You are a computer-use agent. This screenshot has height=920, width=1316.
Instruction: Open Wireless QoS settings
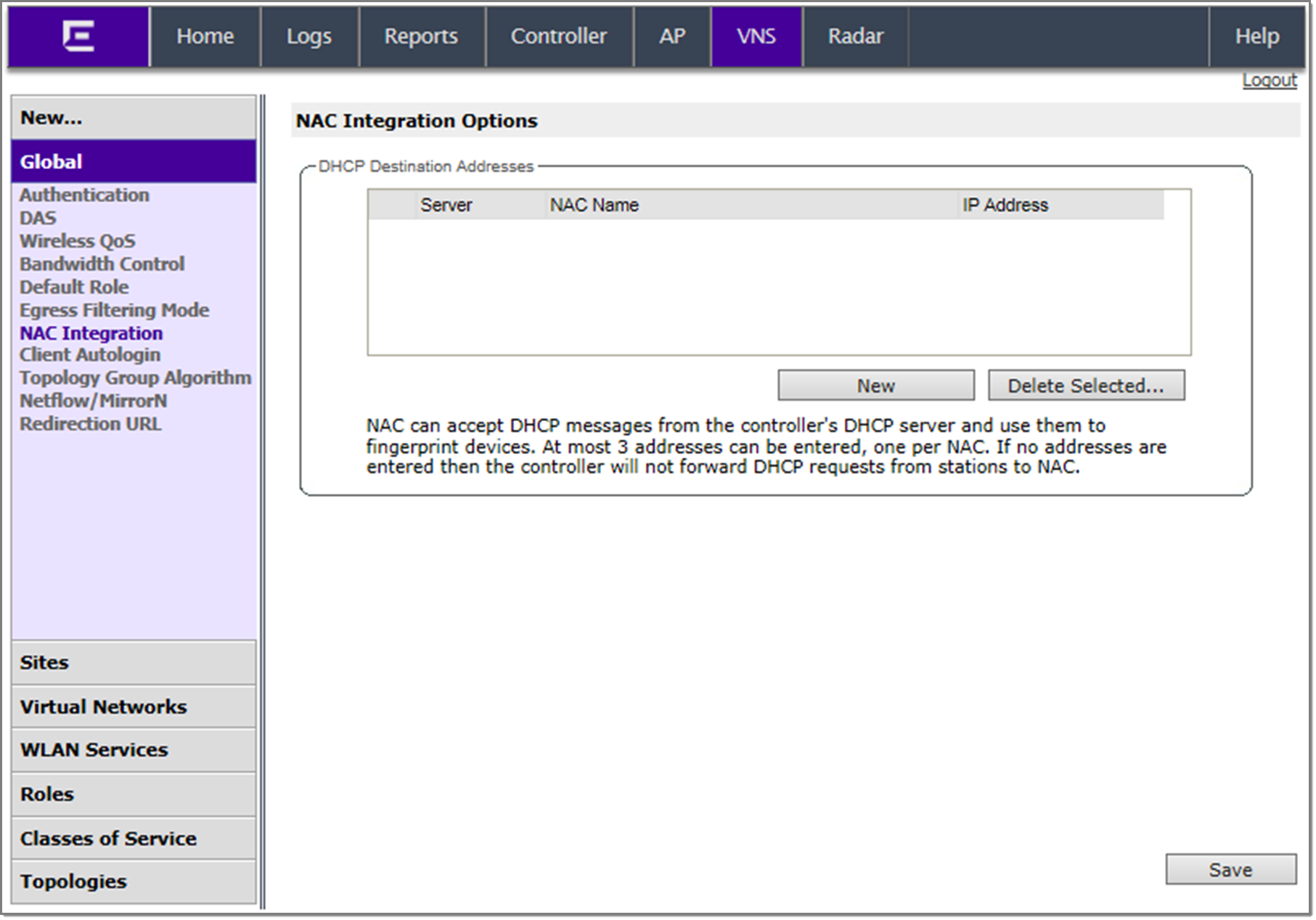click(78, 241)
